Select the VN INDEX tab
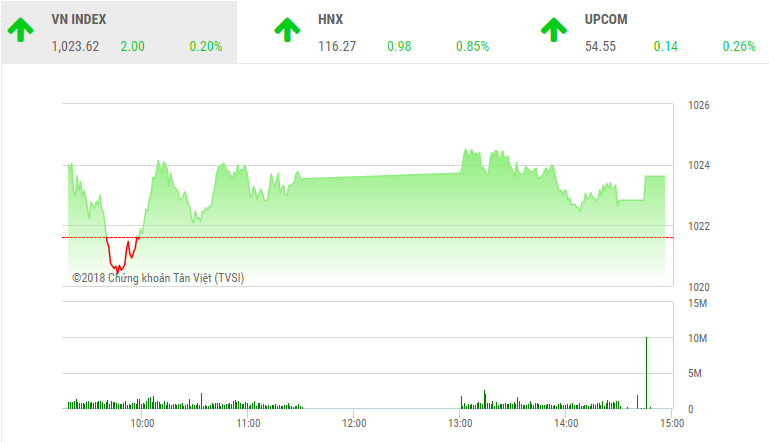The height and width of the screenshot is (443, 769). (x=79, y=19)
